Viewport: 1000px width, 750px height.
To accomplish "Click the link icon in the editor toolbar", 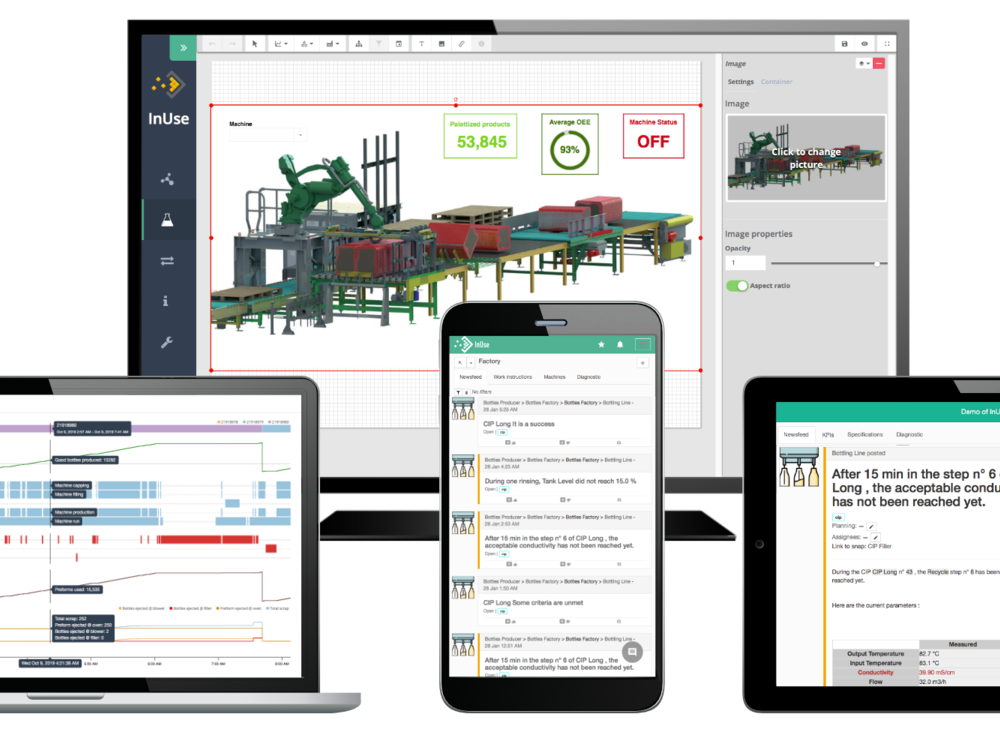I will [x=461, y=44].
